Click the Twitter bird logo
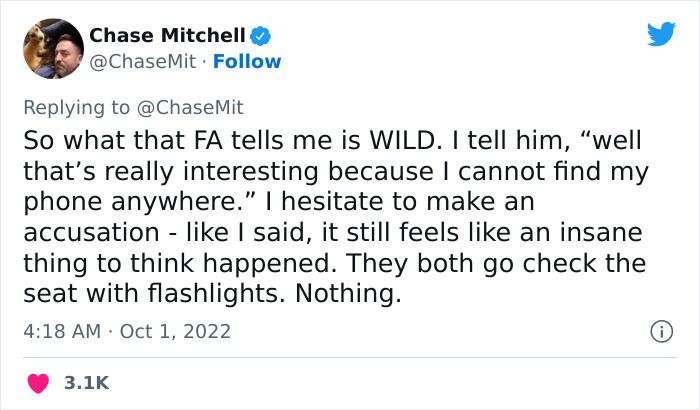The width and height of the screenshot is (700, 410). pyautogui.click(x=661, y=34)
